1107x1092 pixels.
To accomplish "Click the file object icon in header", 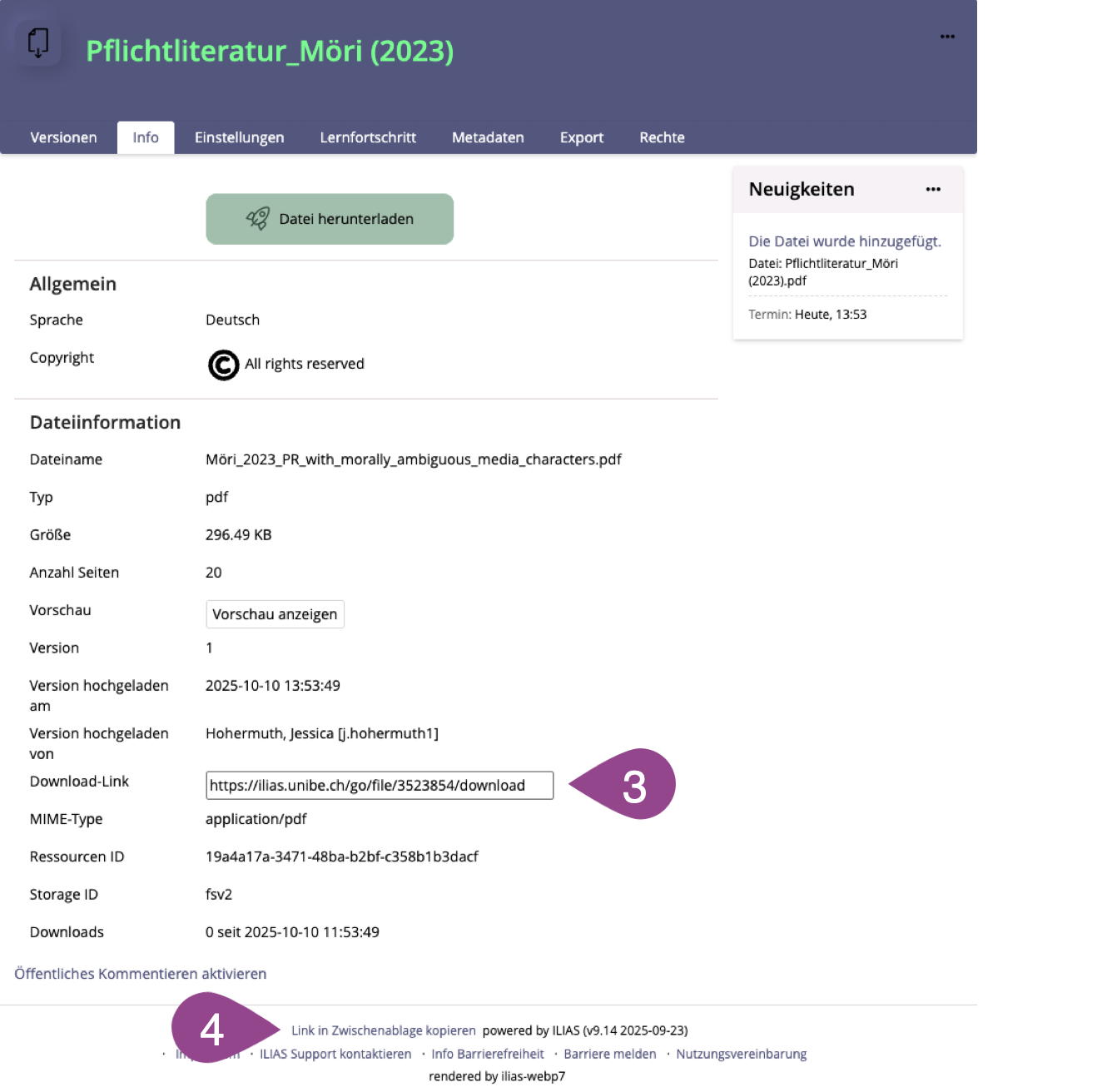I will [x=38, y=42].
